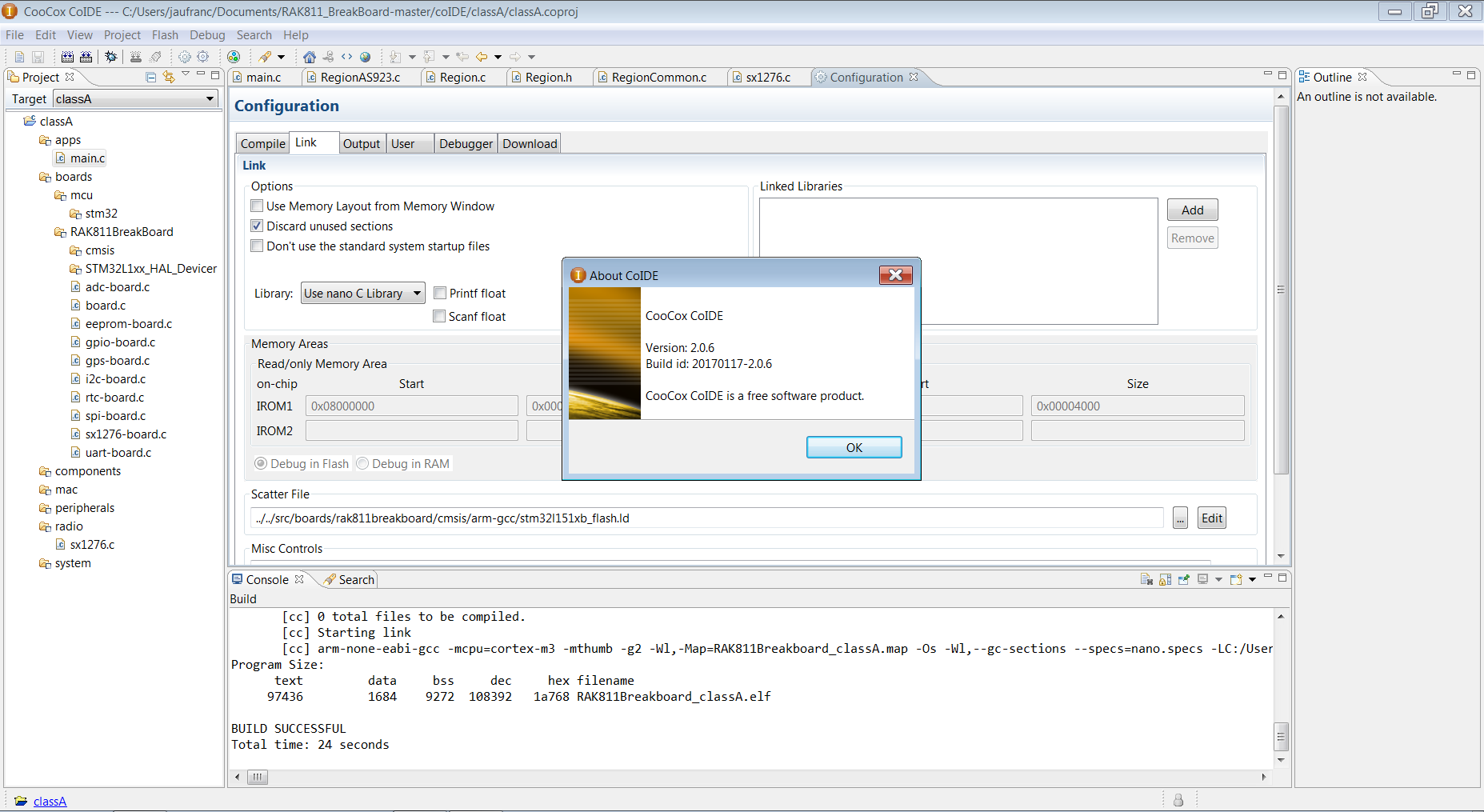
Task: Open the Forward history dropdown arrow
Action: coord(531,57)
